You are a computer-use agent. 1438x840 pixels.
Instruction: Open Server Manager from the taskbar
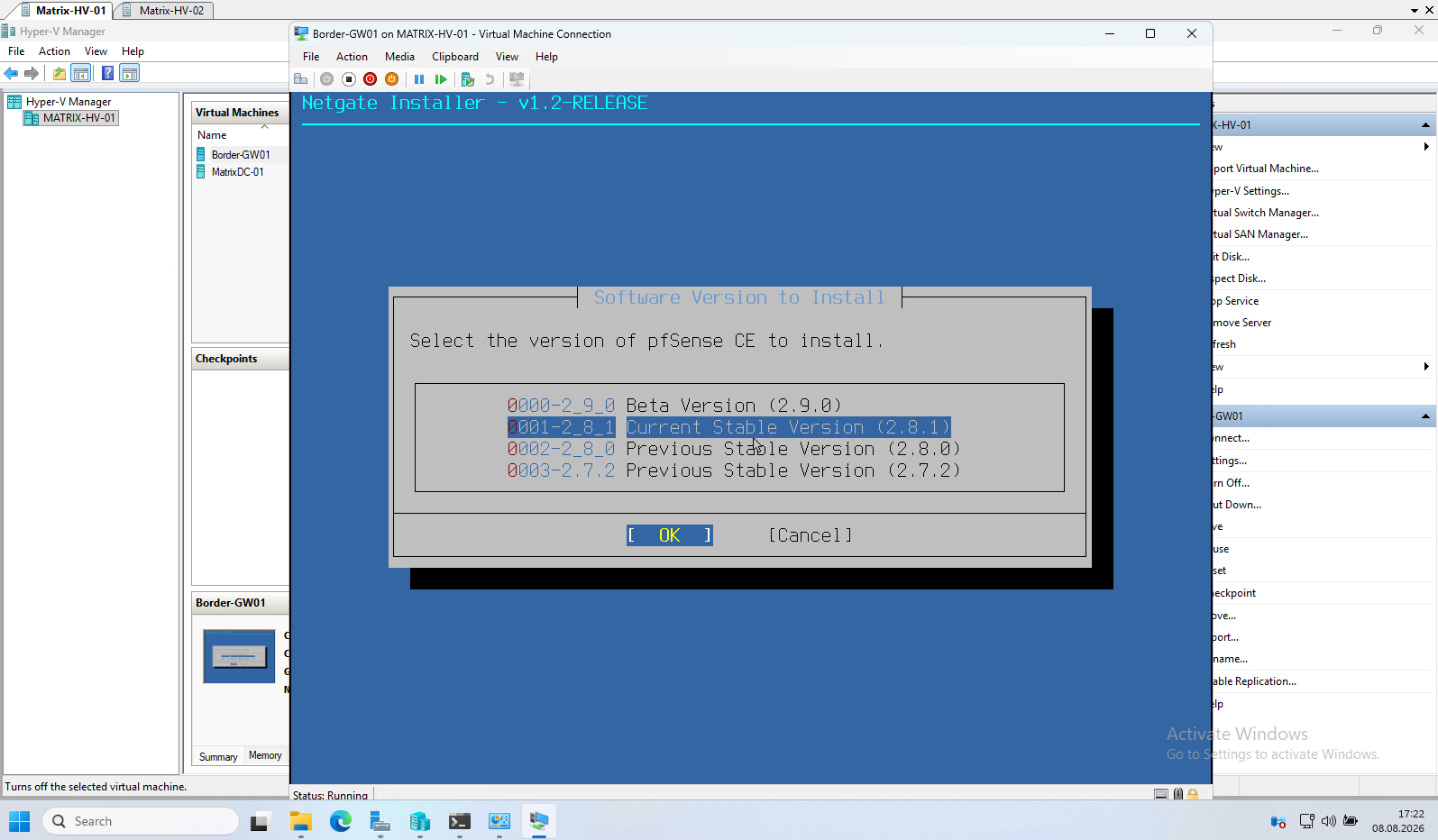[380, 821]
